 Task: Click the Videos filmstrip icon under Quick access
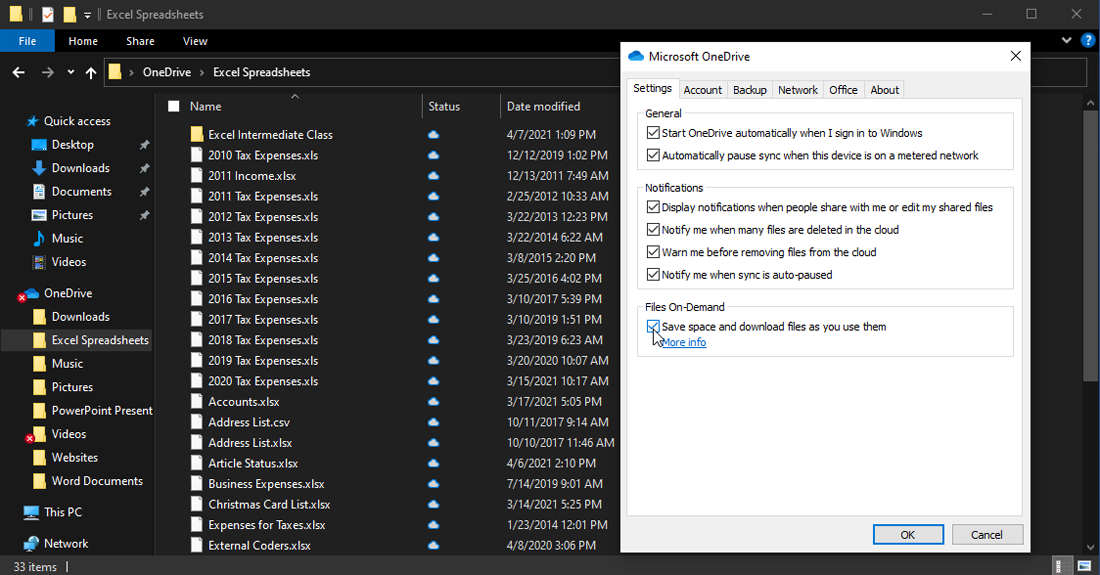pyautogui.click(x=39, y=262)
